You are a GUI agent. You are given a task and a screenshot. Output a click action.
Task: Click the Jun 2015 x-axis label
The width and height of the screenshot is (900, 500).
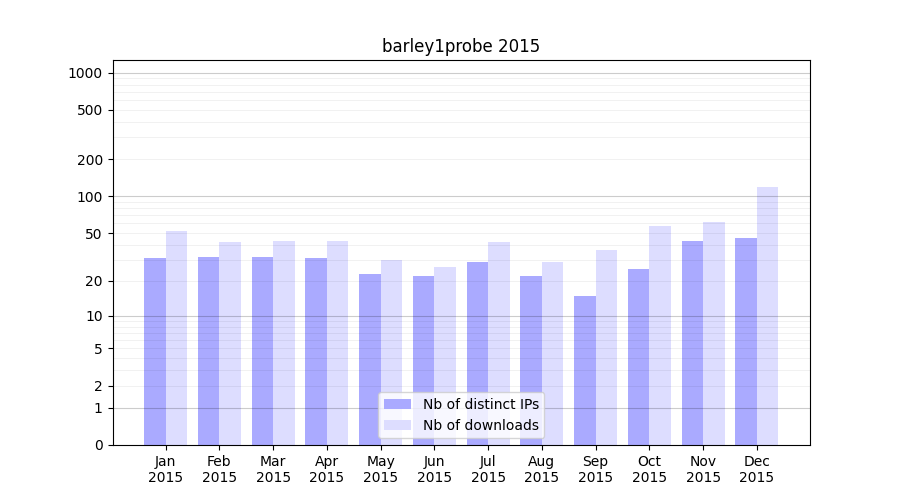pyautogui.click(x=434, y=469)
